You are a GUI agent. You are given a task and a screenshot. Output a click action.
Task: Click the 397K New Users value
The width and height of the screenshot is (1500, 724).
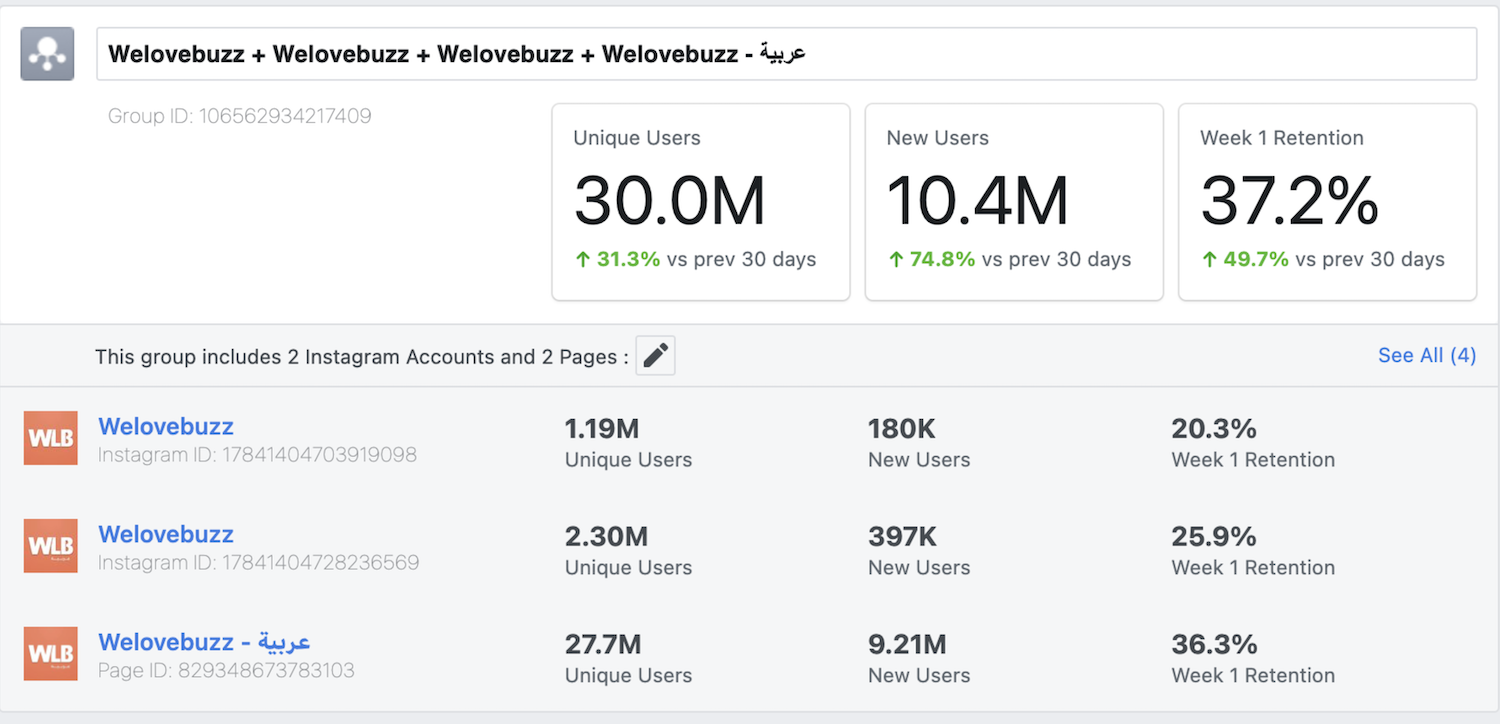click(903, 537)
